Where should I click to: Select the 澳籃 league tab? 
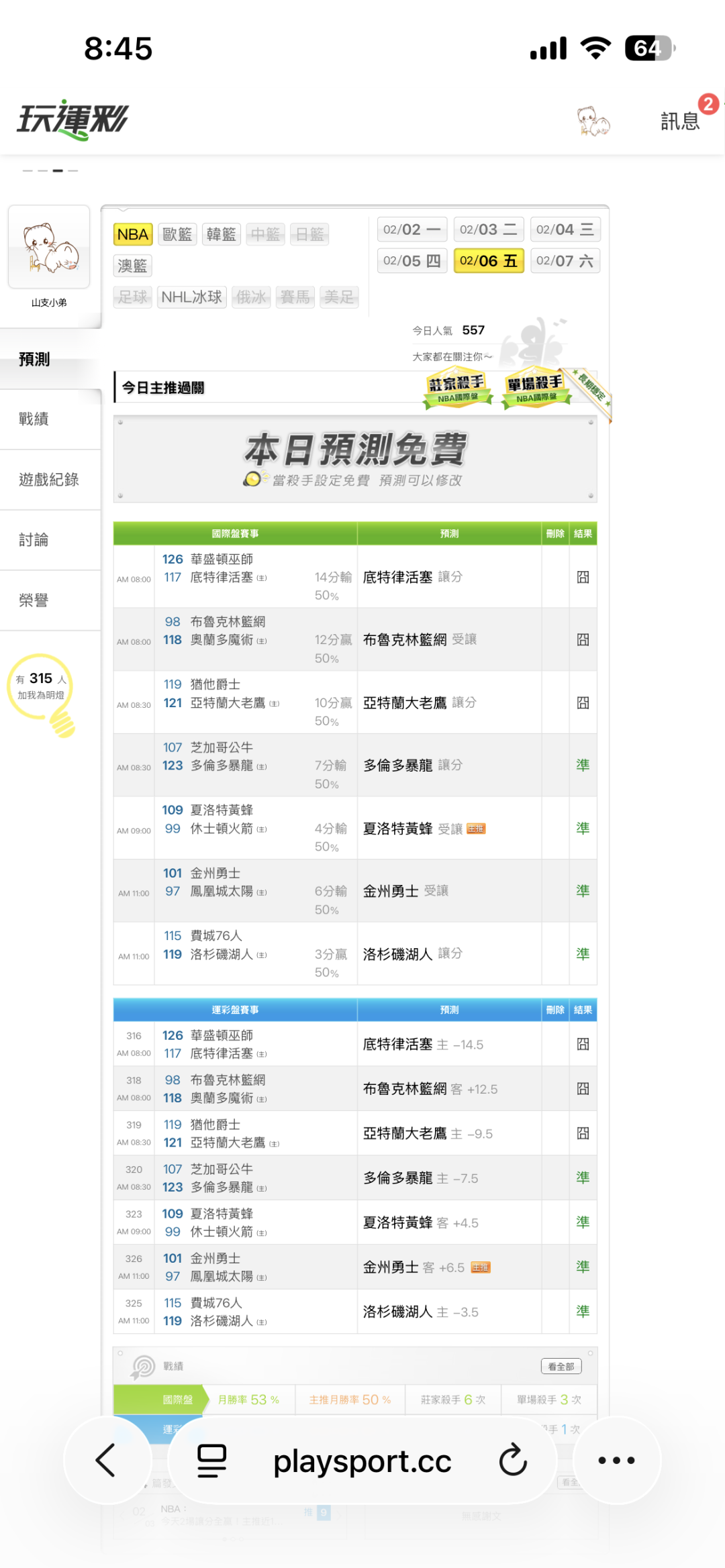click(x=133, y=266)
